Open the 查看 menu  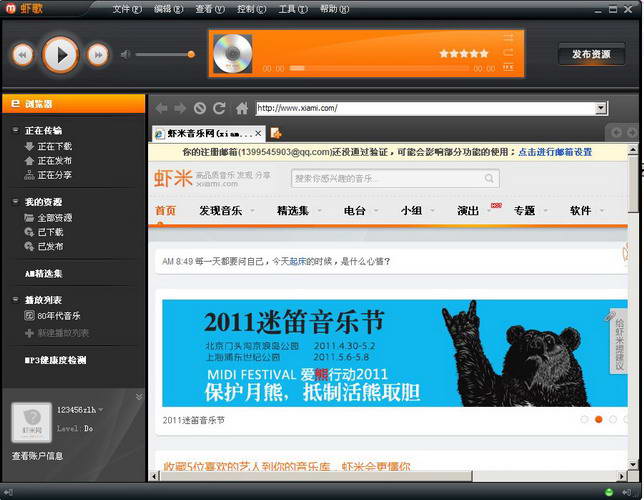210,9
